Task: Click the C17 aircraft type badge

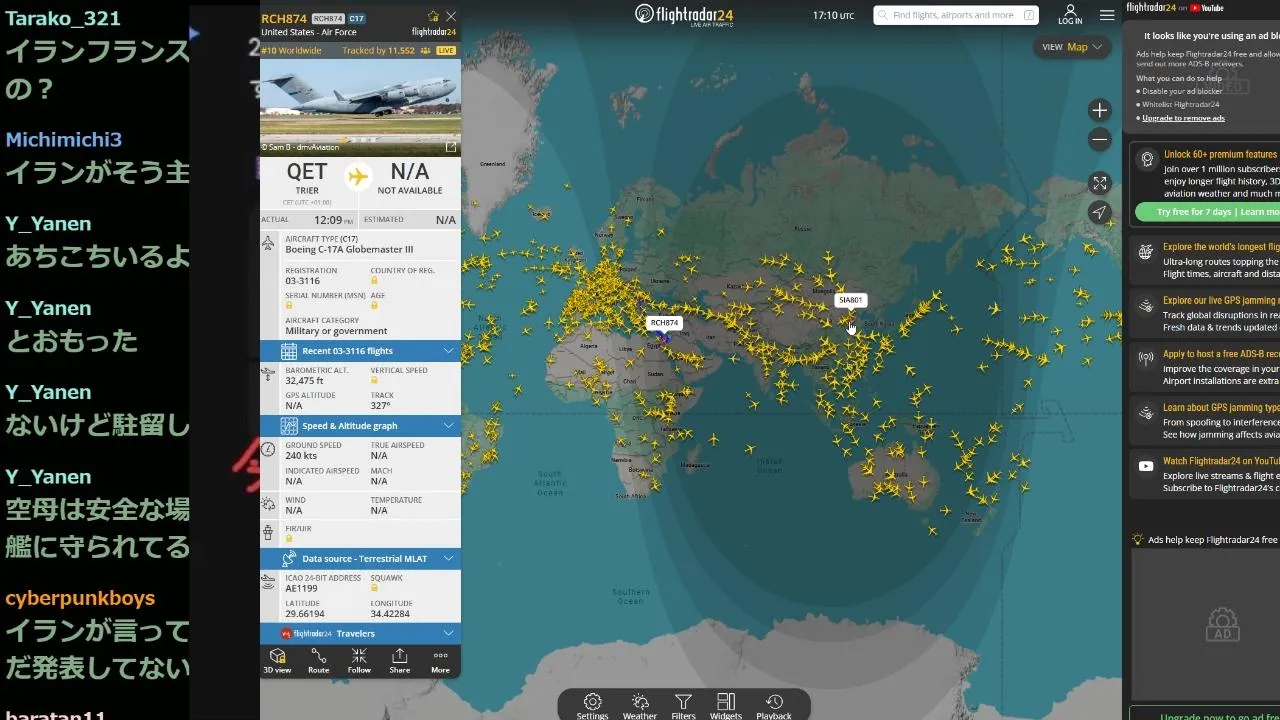Action: (357, 19)
